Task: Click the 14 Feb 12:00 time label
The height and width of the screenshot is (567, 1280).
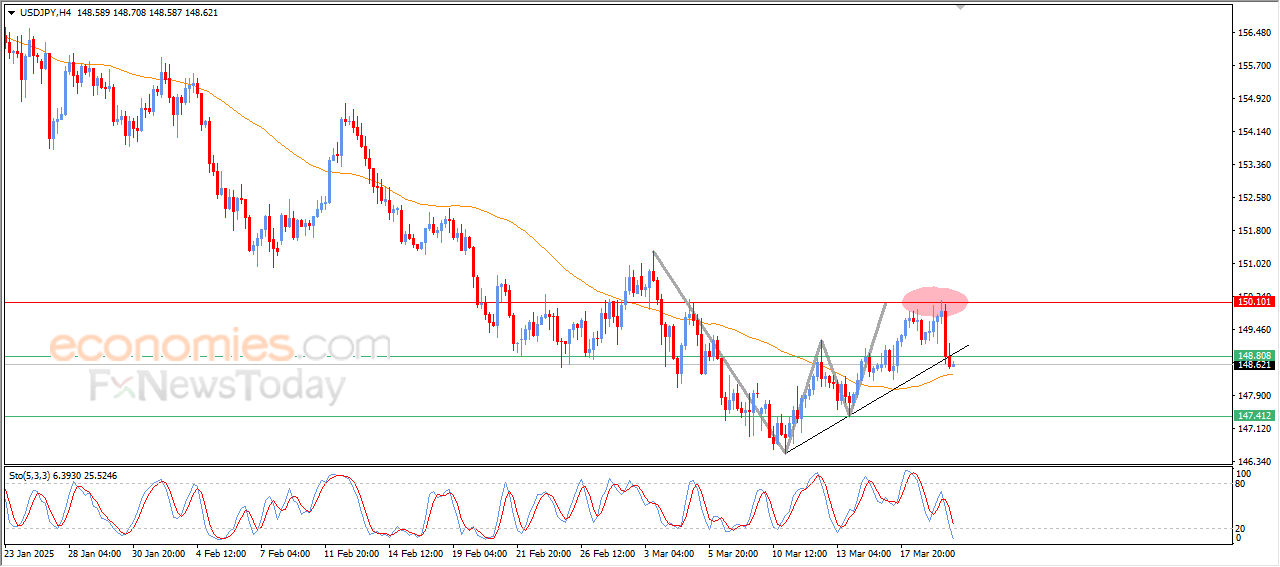Action: point(415,552)
